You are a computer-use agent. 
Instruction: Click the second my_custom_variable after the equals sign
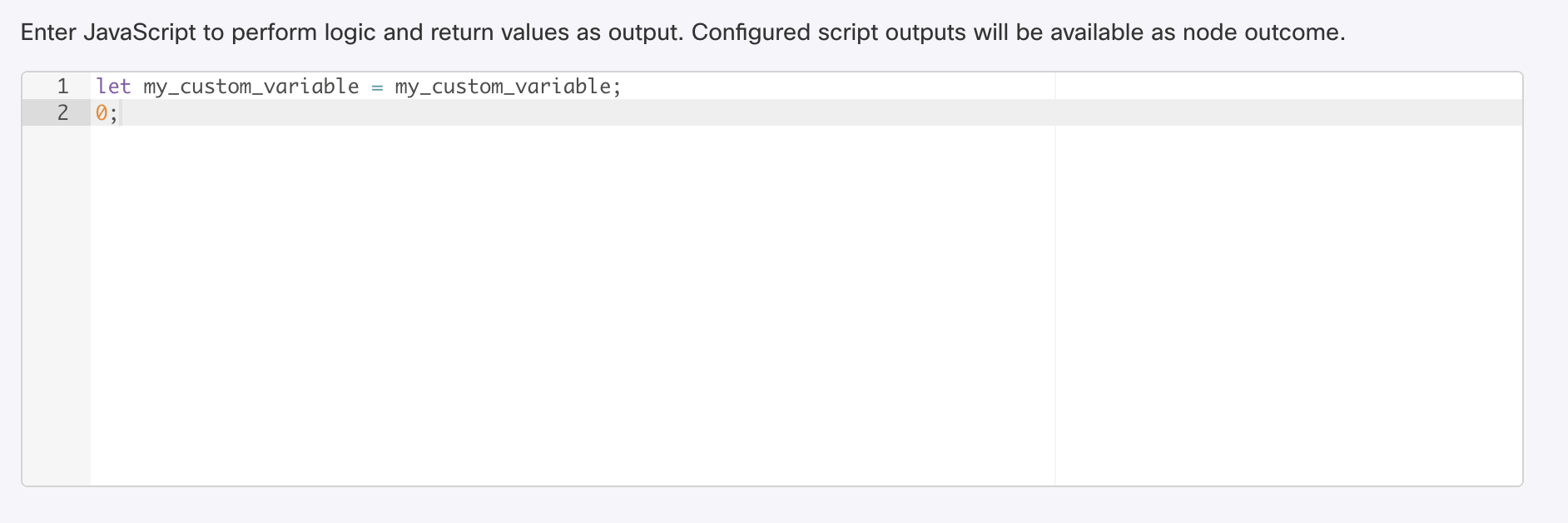503,87
